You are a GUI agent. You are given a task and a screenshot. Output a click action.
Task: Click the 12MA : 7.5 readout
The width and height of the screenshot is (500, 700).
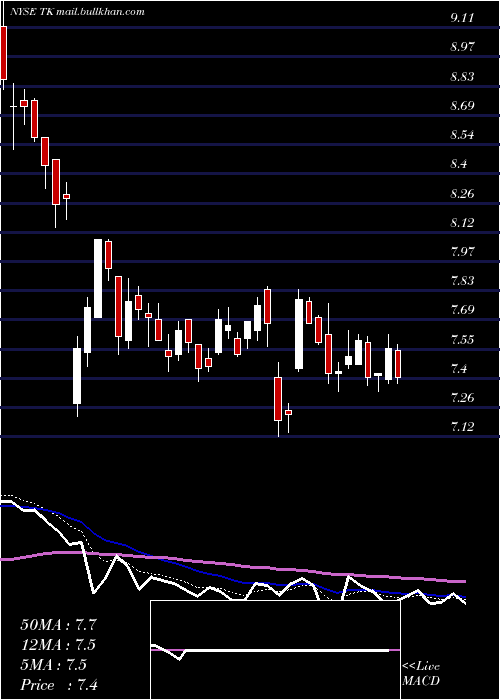tap(59, 645)
